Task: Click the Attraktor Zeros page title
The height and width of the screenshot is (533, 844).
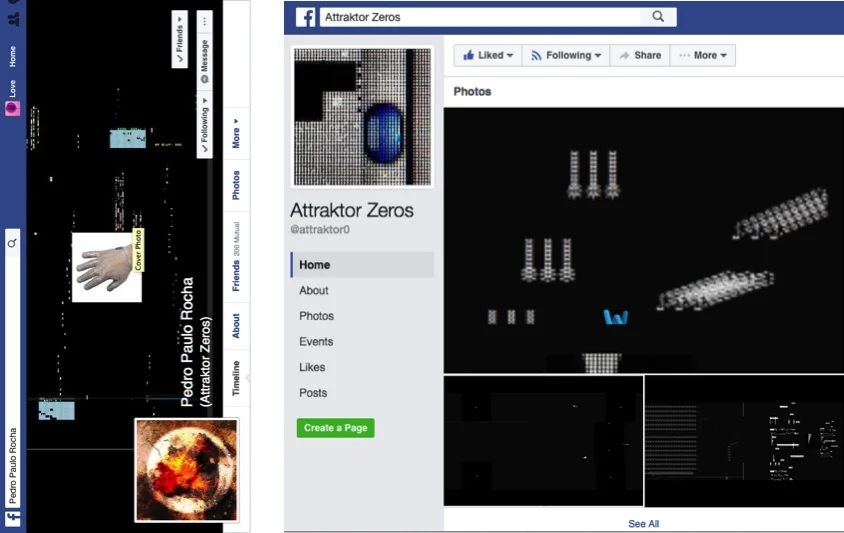Action: 352,210
